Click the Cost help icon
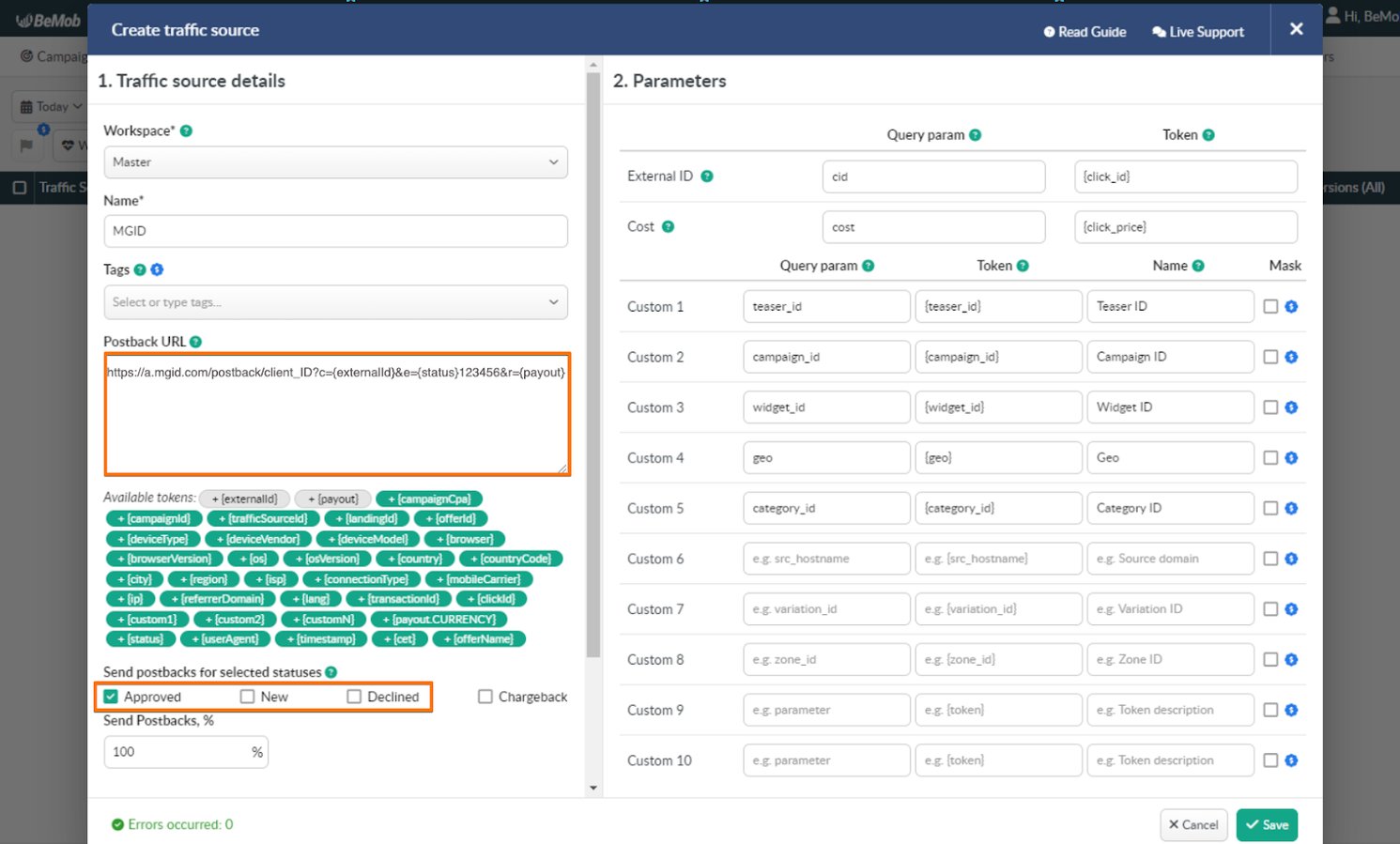Screen dimensions: 1400x844 668,226
